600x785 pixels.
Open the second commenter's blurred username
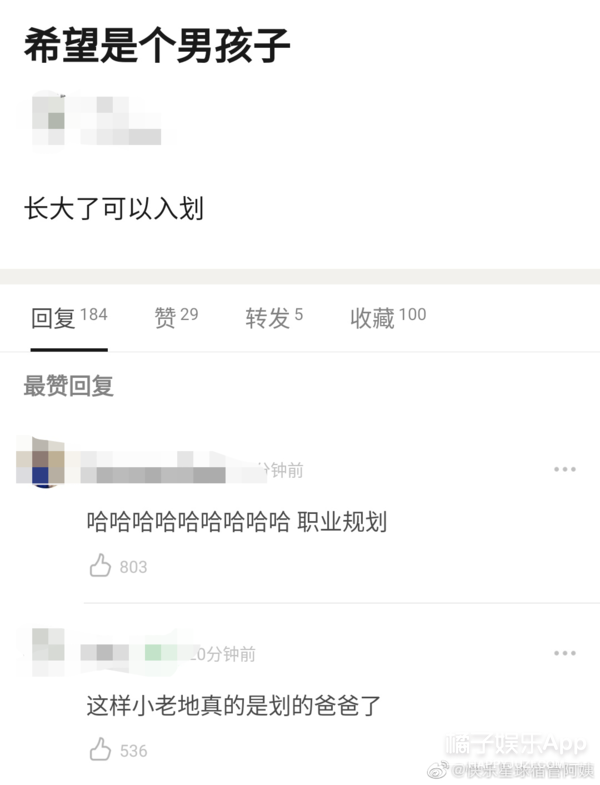tap(139, 651)
